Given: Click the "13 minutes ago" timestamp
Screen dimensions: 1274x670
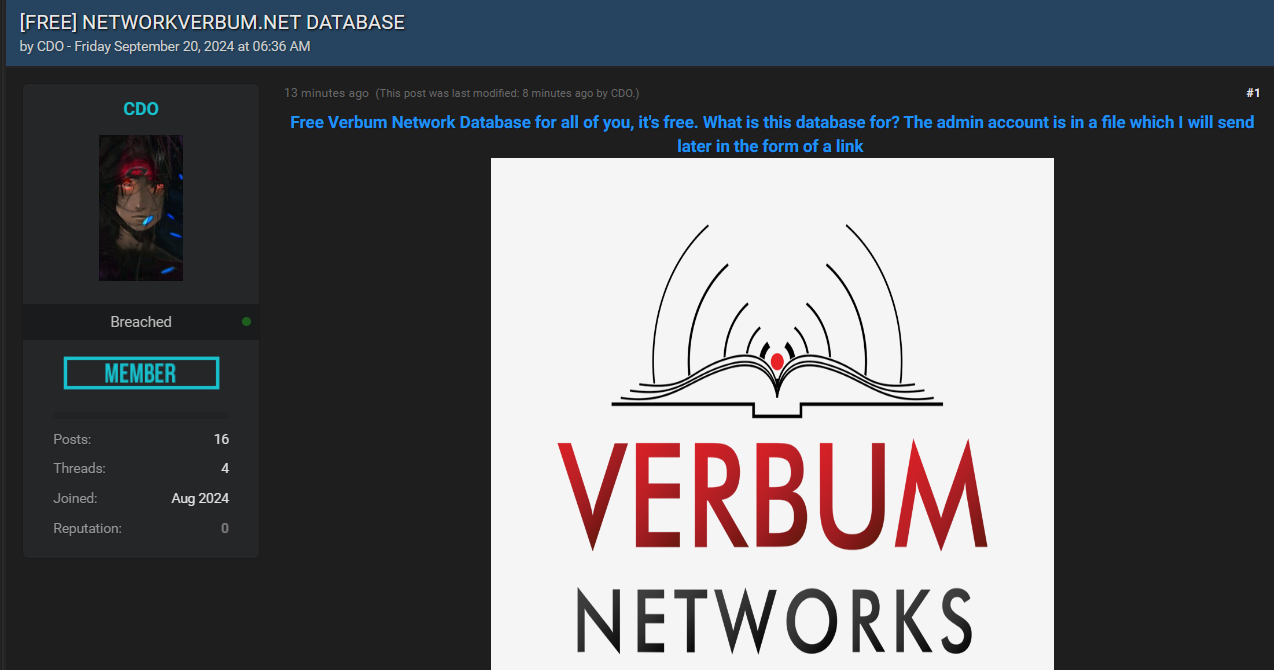Looking at the screenshot, I should 326,93.
